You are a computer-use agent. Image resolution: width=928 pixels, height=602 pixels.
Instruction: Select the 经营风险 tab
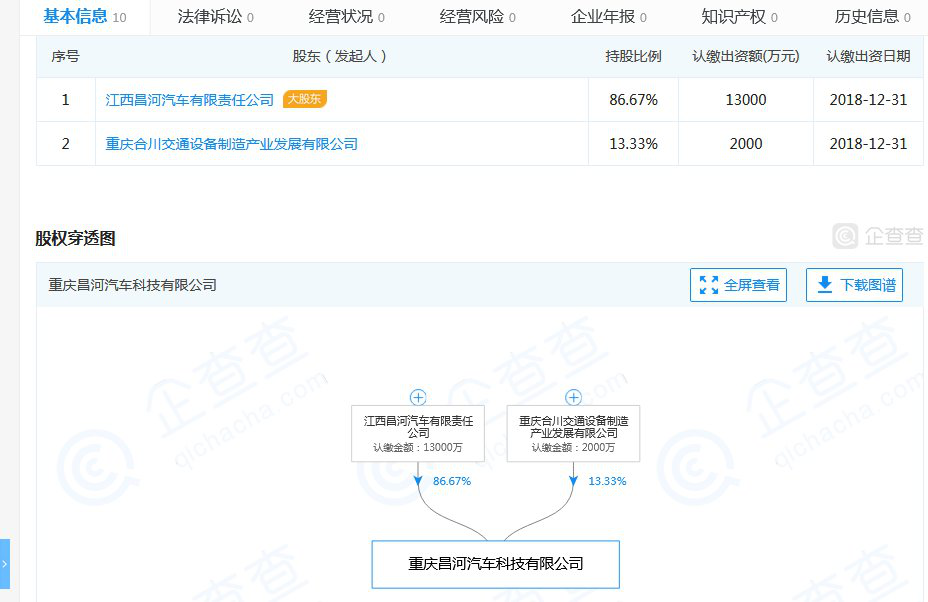(x=477, y=17)
